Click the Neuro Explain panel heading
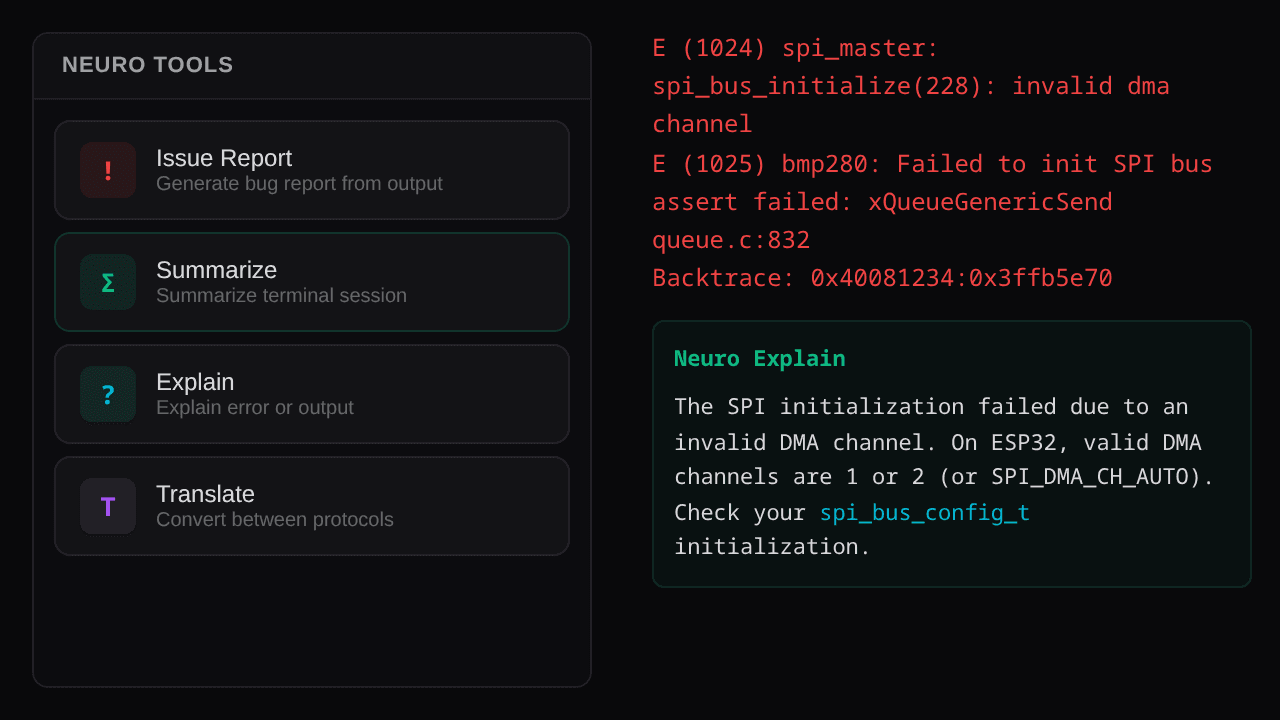The image size is (1280, 720). pos(759,358)
